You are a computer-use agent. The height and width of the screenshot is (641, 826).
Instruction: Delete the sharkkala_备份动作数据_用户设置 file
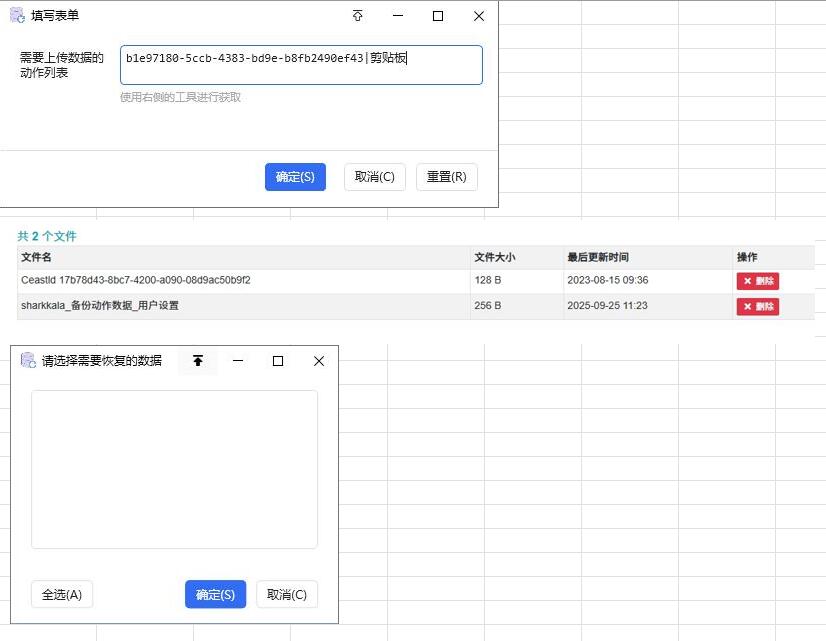[x=757, y=306]
